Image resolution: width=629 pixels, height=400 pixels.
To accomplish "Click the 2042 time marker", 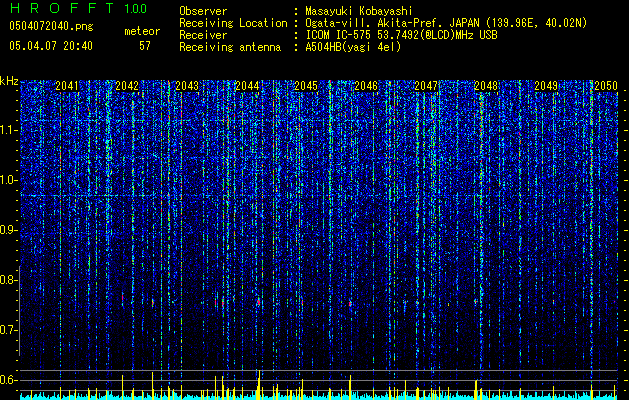I will (x=127, y=86).
